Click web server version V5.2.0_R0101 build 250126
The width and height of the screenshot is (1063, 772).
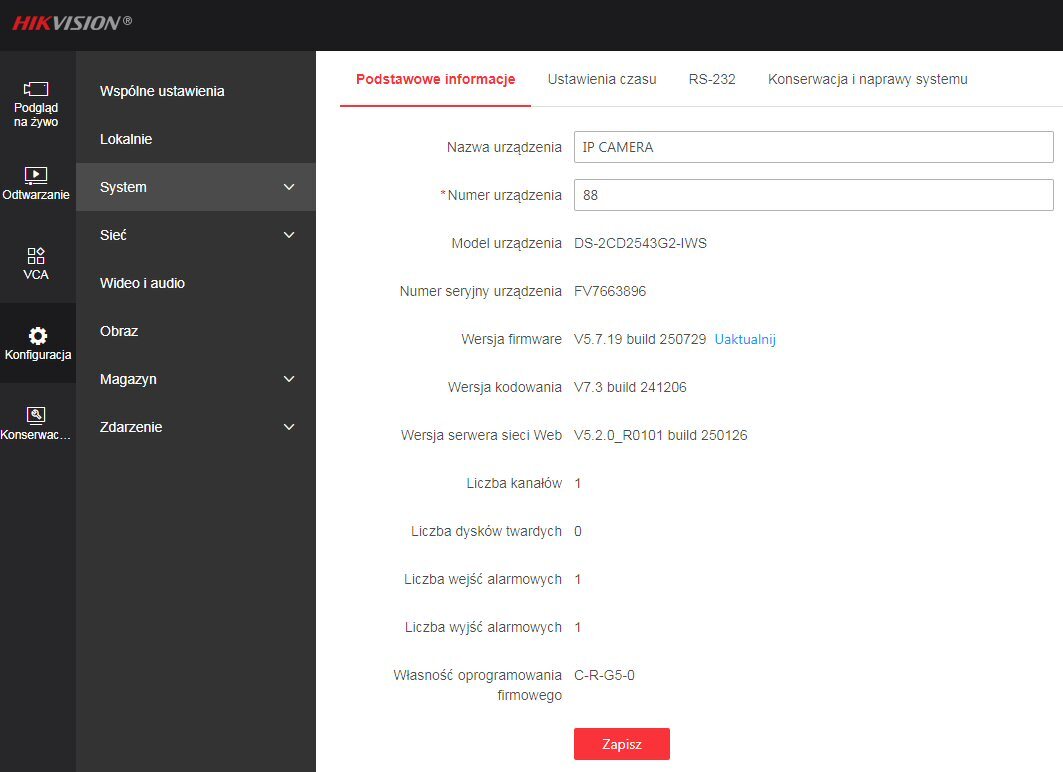(x=660, y=436)
